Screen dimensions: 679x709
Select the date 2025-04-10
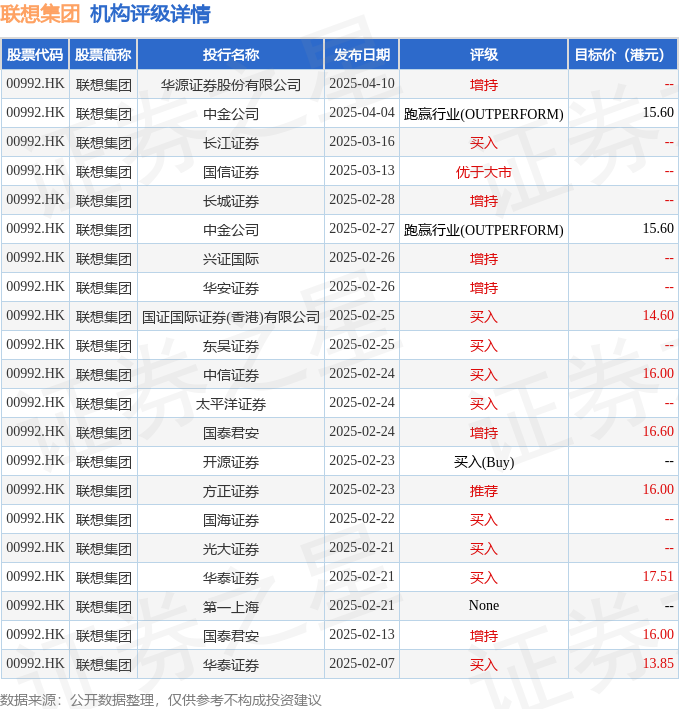coord(362,84)
